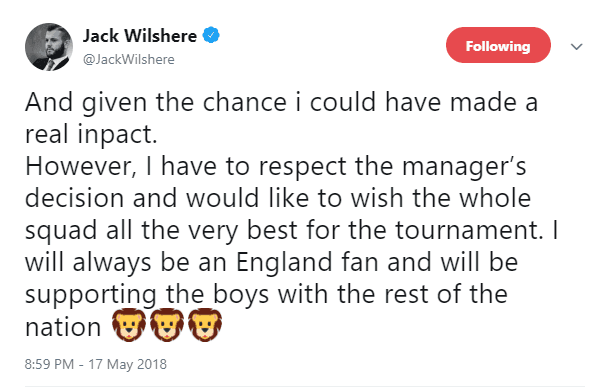Click the word 'manager's' in the tweet
Image resolution: width=606 pixels, height=387 pixels.
click(464, 167)
